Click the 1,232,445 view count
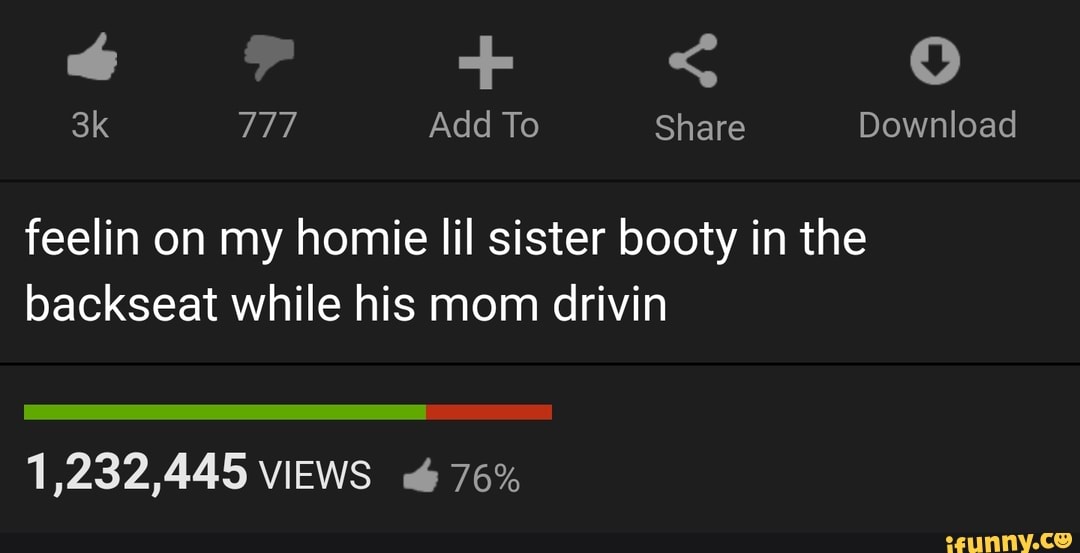The height and width of the screenshot is (553, 1080). tap(137, 474)
